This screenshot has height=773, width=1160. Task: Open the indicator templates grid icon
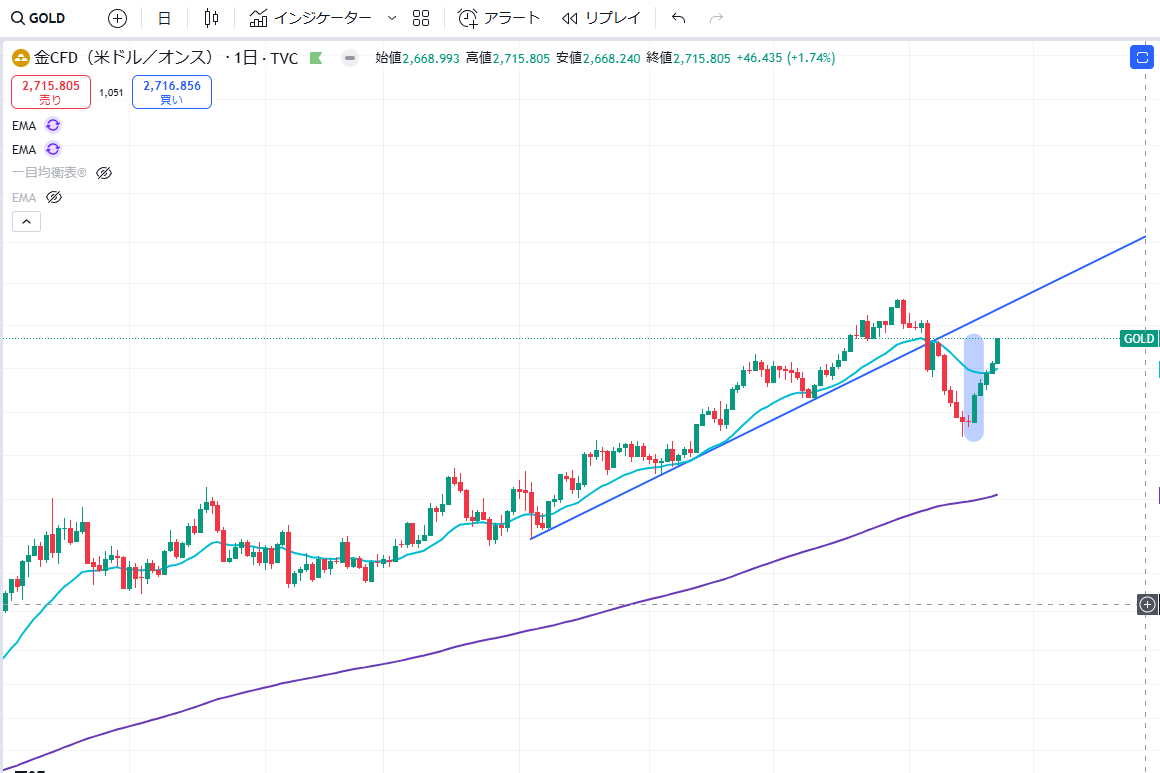421,18
